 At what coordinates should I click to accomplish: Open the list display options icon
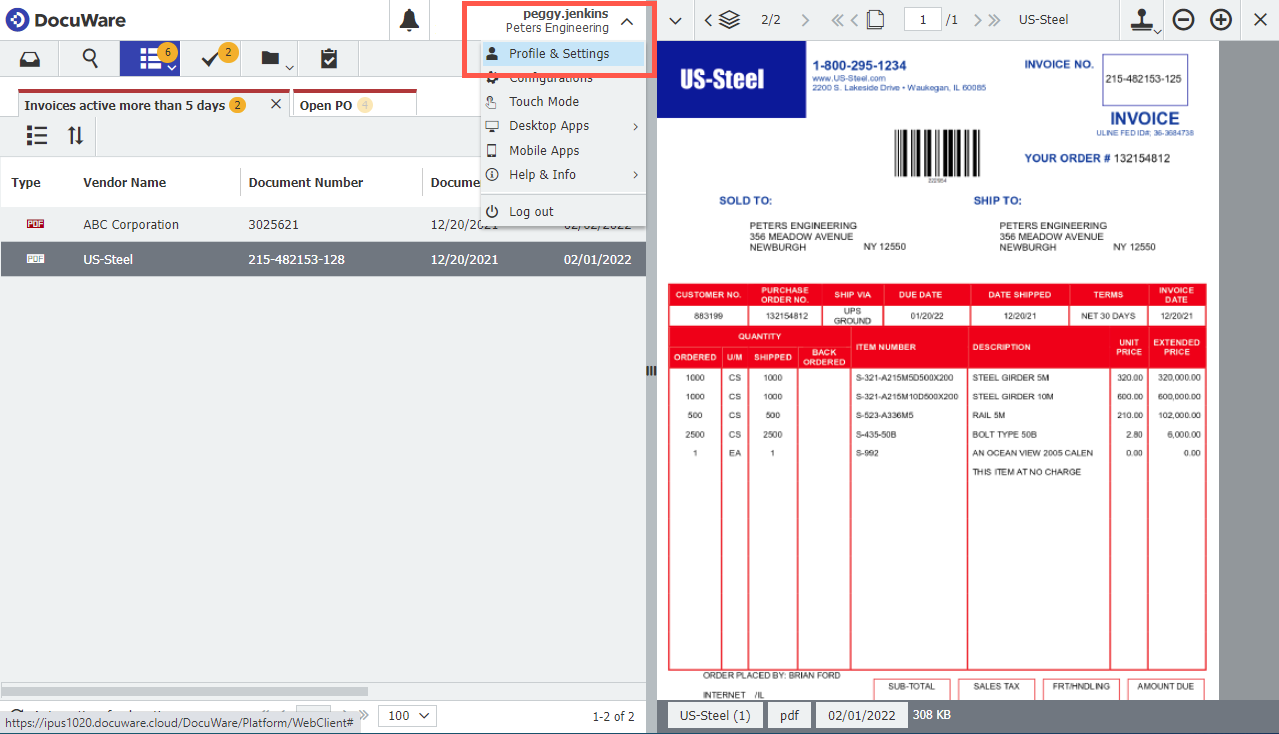pyautogui.click(x=36, y=135)
